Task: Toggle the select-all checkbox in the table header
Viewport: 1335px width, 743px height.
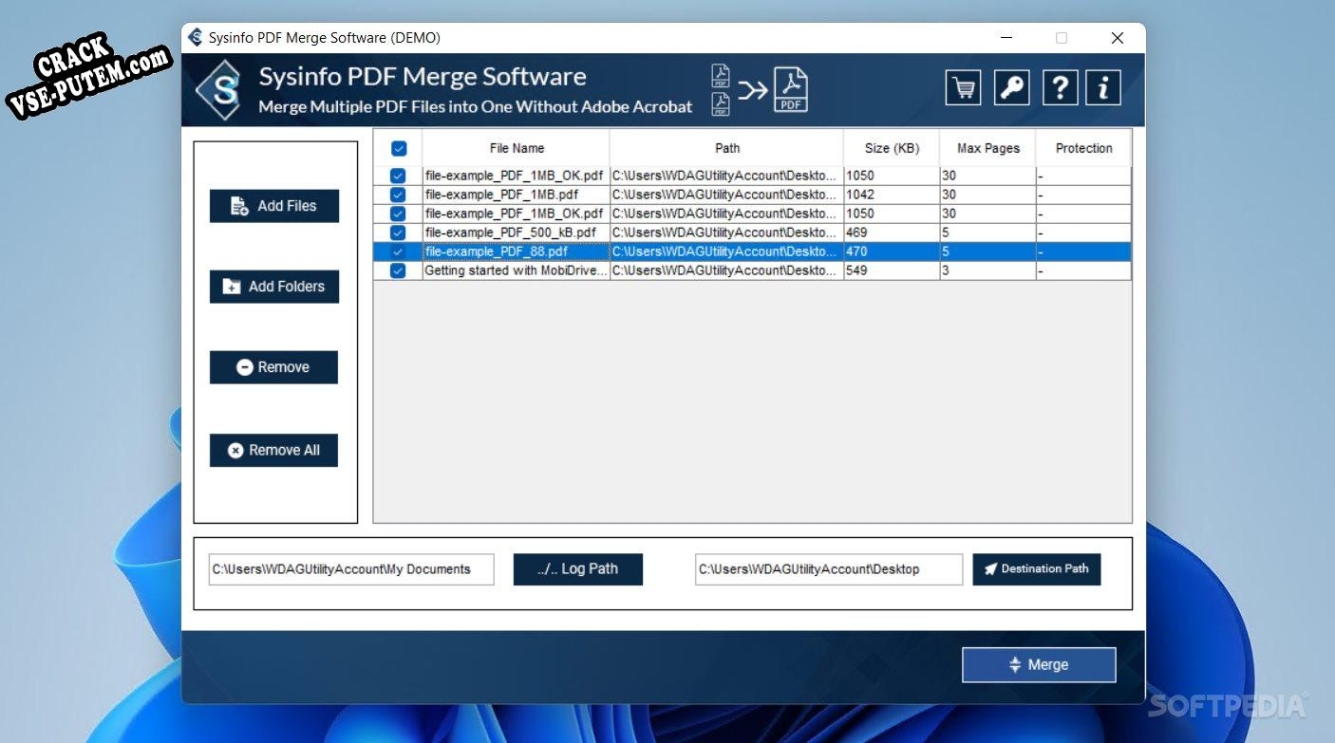Action: (399, 148)
